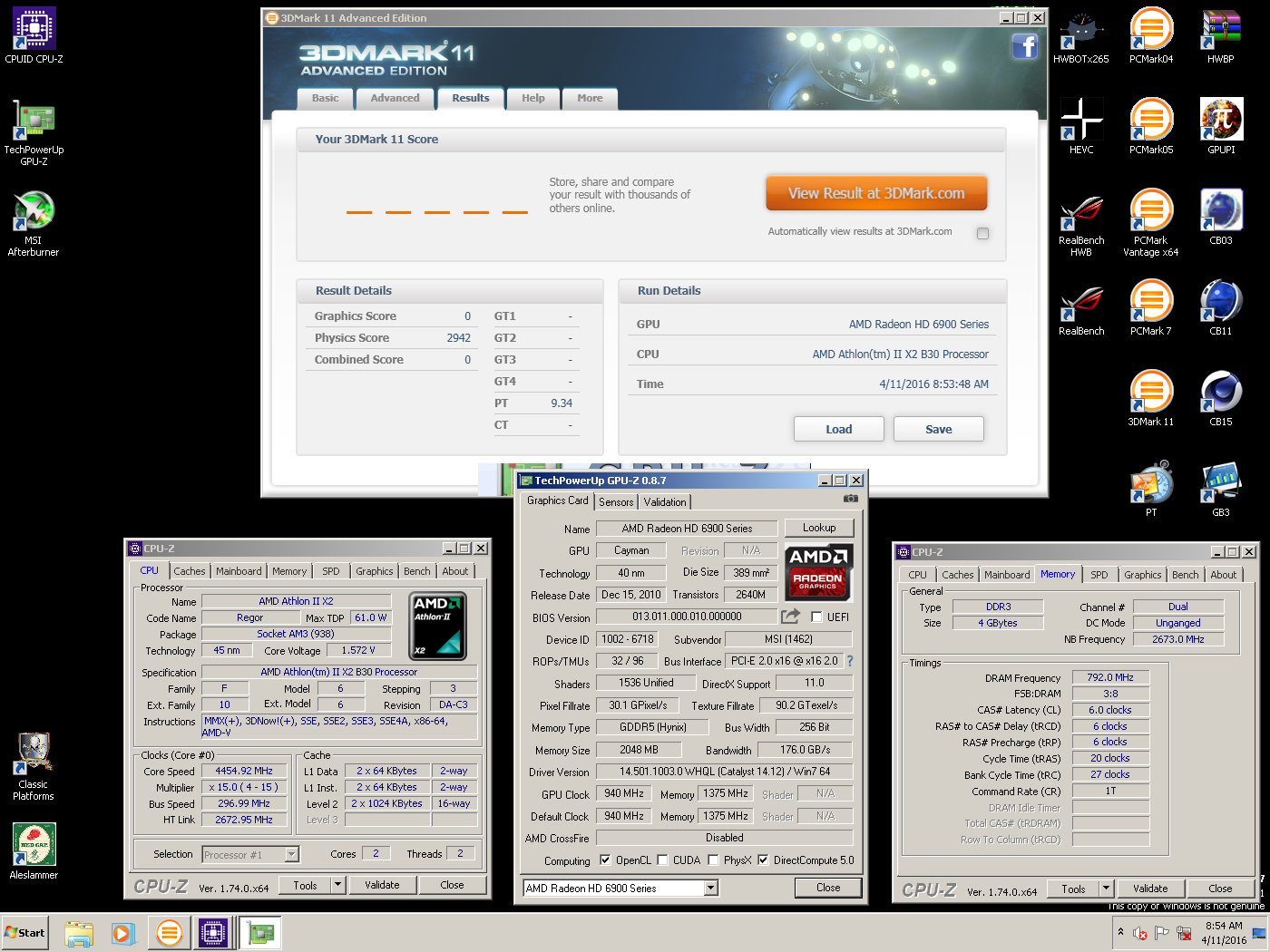Open Windows Explorer from the taskbar
Image resolution: width=1270 pixels, height=952 pixels.
(x=79, y=933)
